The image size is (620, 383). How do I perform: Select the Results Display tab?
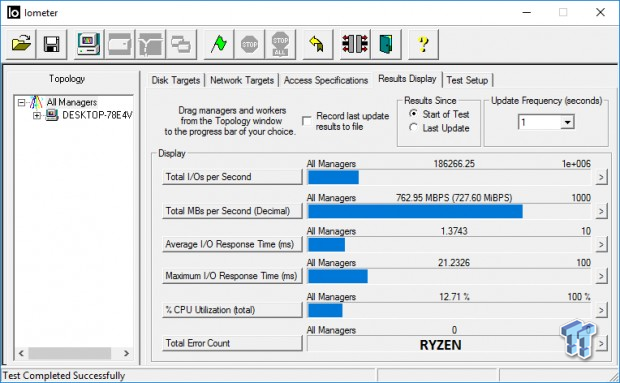point(407,79)
